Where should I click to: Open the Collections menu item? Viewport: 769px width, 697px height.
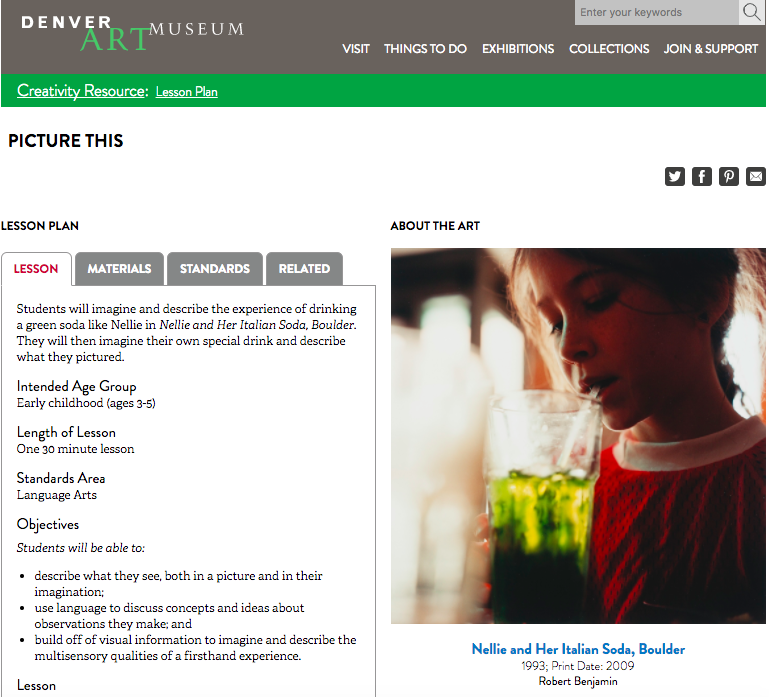609,49
